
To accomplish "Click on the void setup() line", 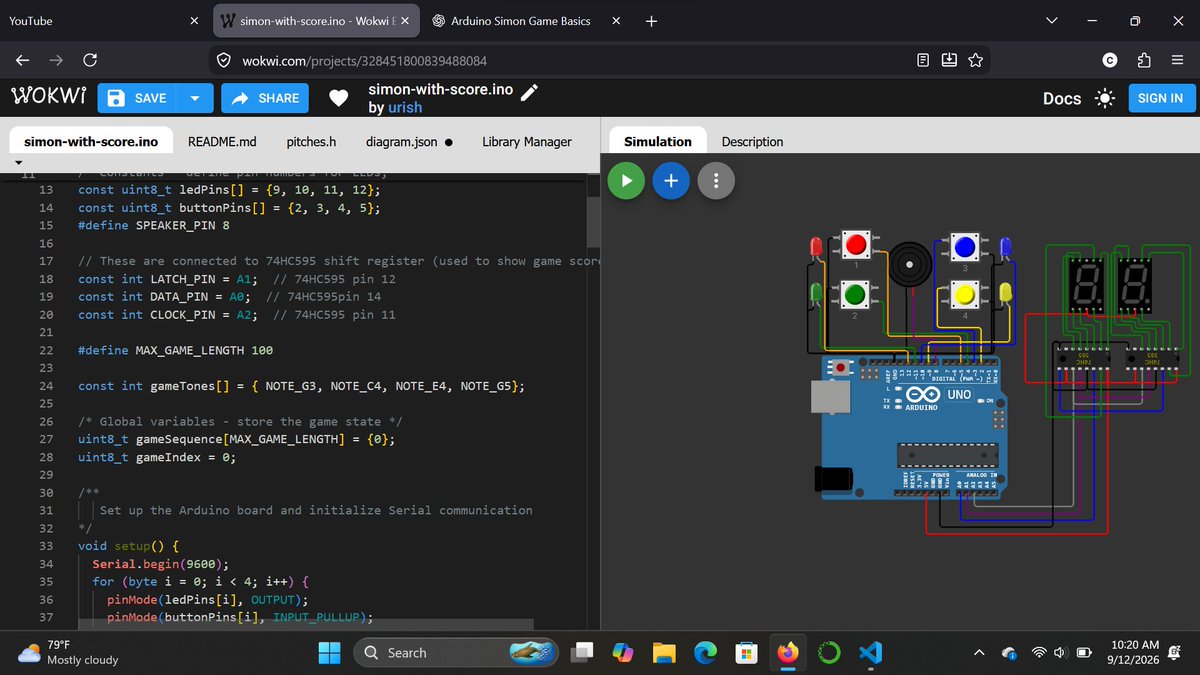I will pos(128,546).
